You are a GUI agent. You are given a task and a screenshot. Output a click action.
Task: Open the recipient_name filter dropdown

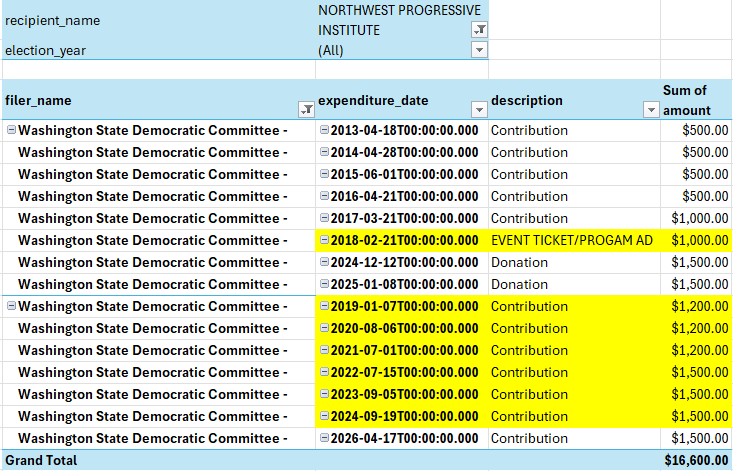479,30
